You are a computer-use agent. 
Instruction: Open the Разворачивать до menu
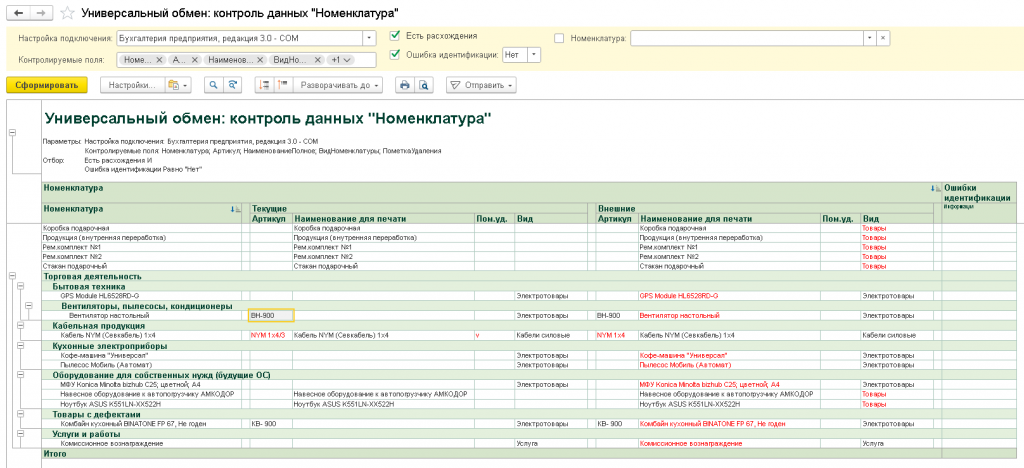(337, 85)
